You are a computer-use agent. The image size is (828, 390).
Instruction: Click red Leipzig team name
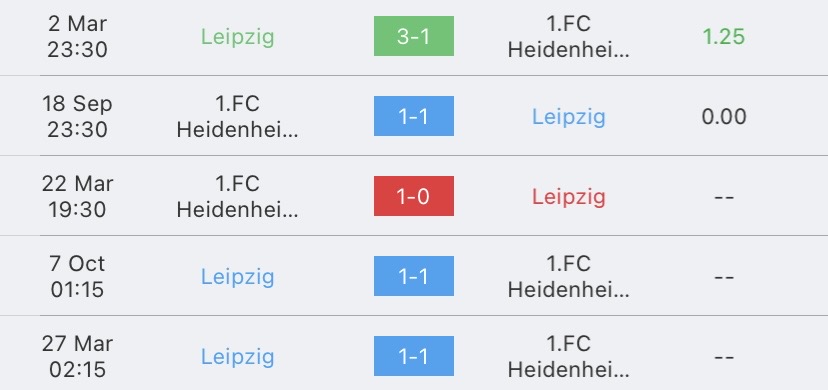click(x=569, y=197)
